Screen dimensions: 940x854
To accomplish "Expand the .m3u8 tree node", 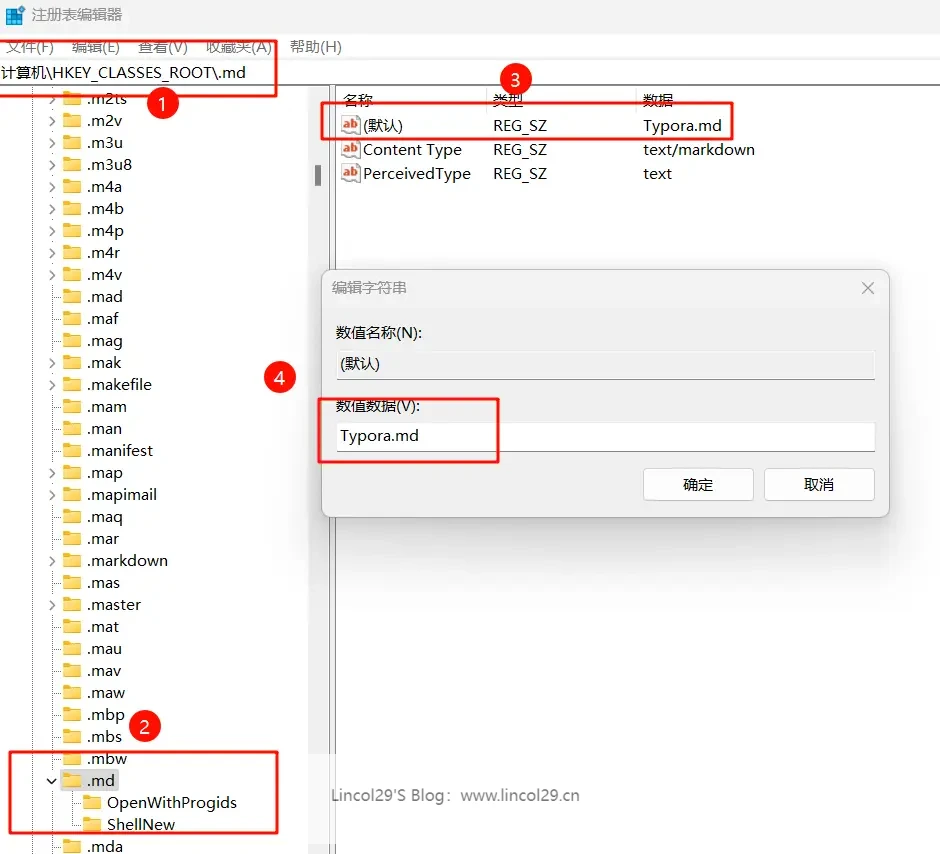I will coord(51,165).
